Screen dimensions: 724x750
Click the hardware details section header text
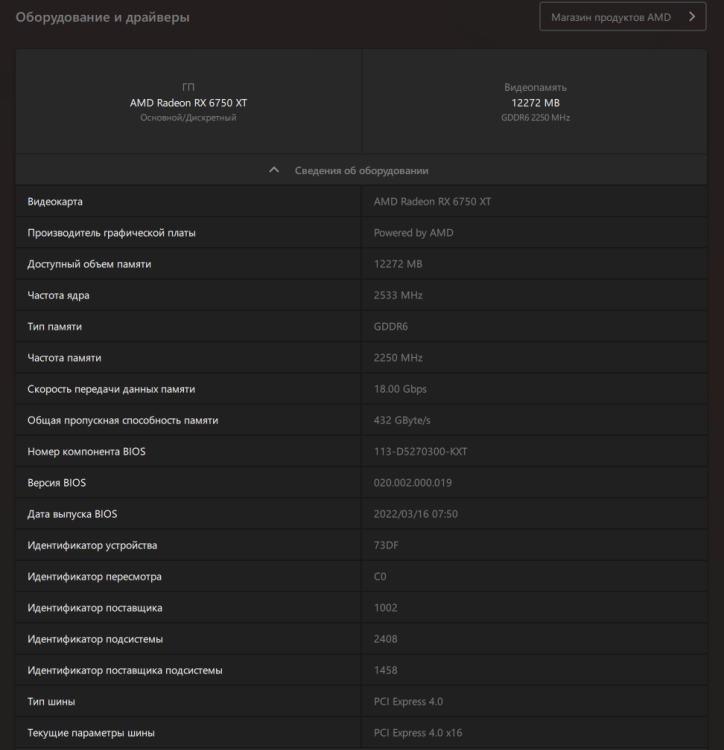(x=361, y=170)
